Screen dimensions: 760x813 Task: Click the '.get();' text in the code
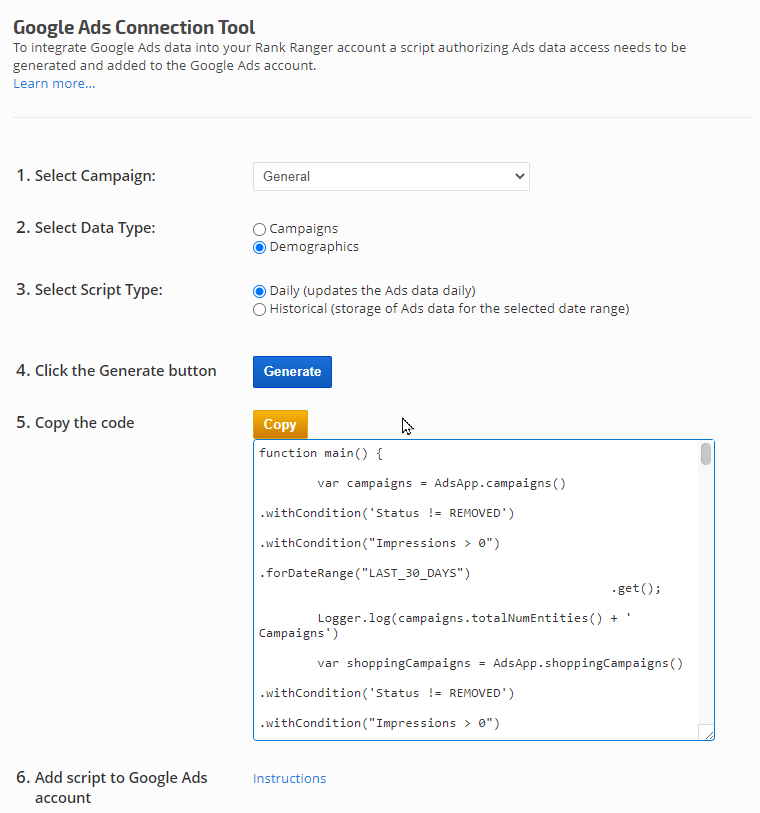pyautogui.click(x=636, y=588)
